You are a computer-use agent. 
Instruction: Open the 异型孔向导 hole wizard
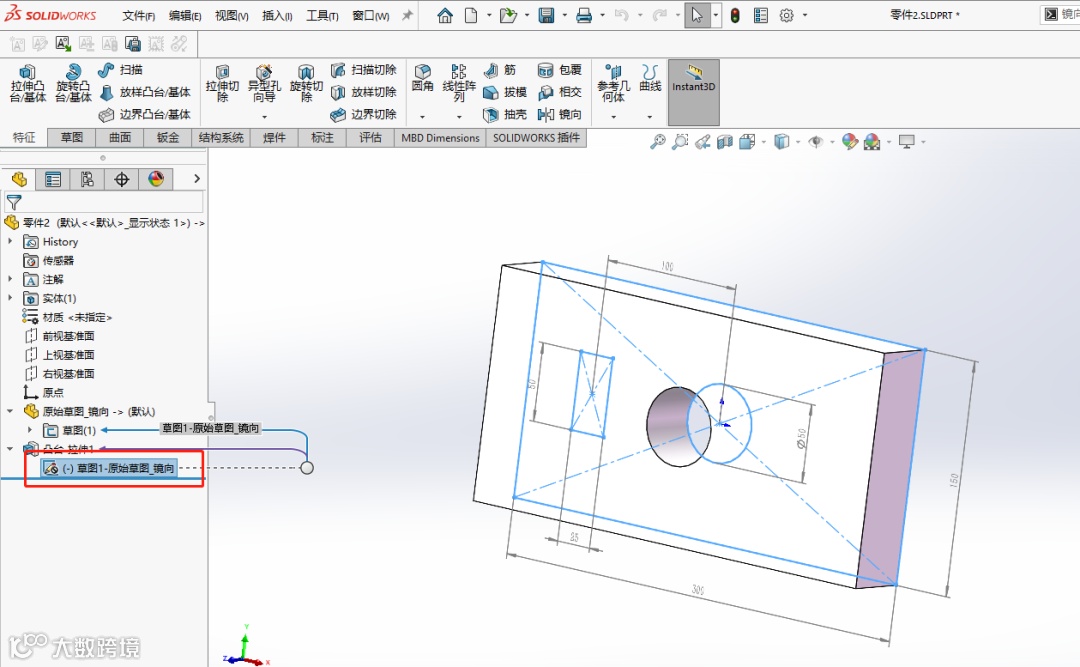(x=264, y=84)
